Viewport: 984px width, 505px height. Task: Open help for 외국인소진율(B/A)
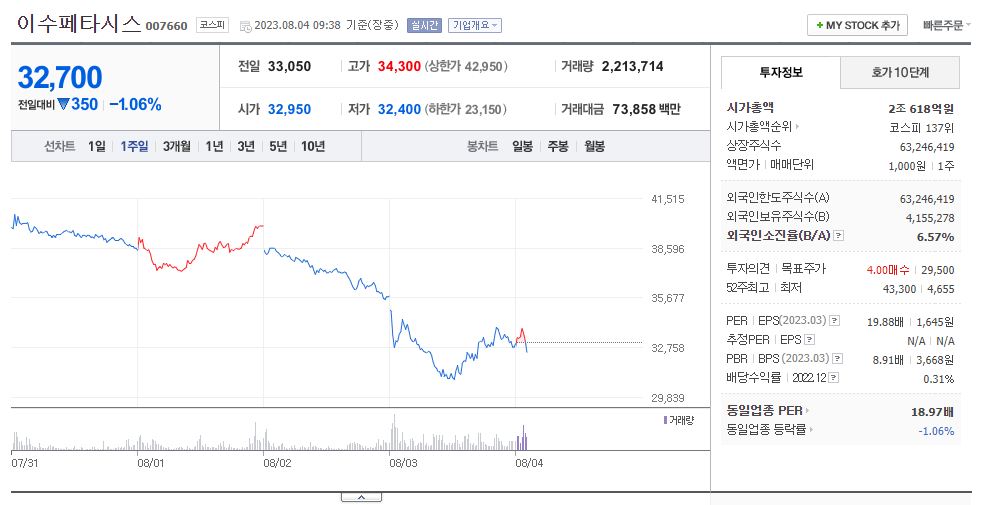(x=838, y=236)
